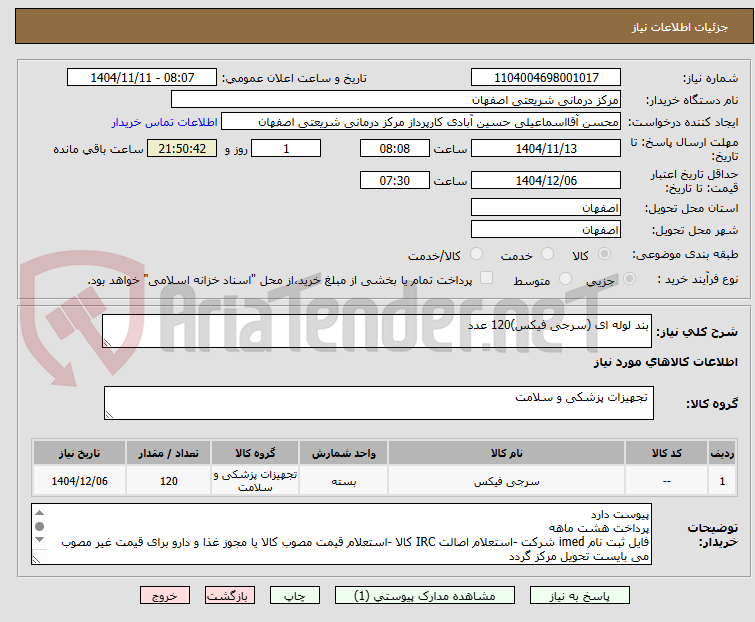The height and width of the screenshot is (622, 755).
Task: Select the خدمت radio button
Action: tap(547, 254)
